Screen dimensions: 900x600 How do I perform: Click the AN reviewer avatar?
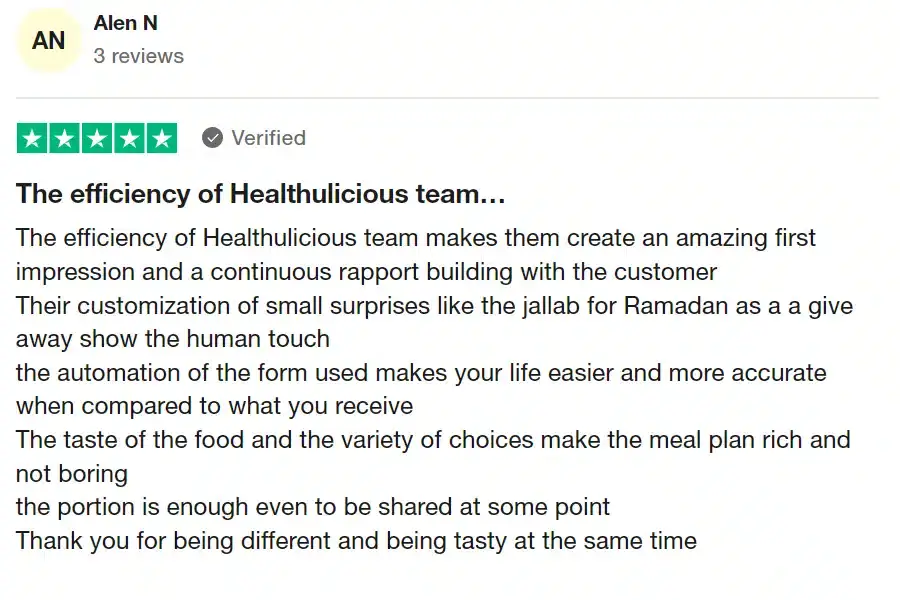pos(48,41)
